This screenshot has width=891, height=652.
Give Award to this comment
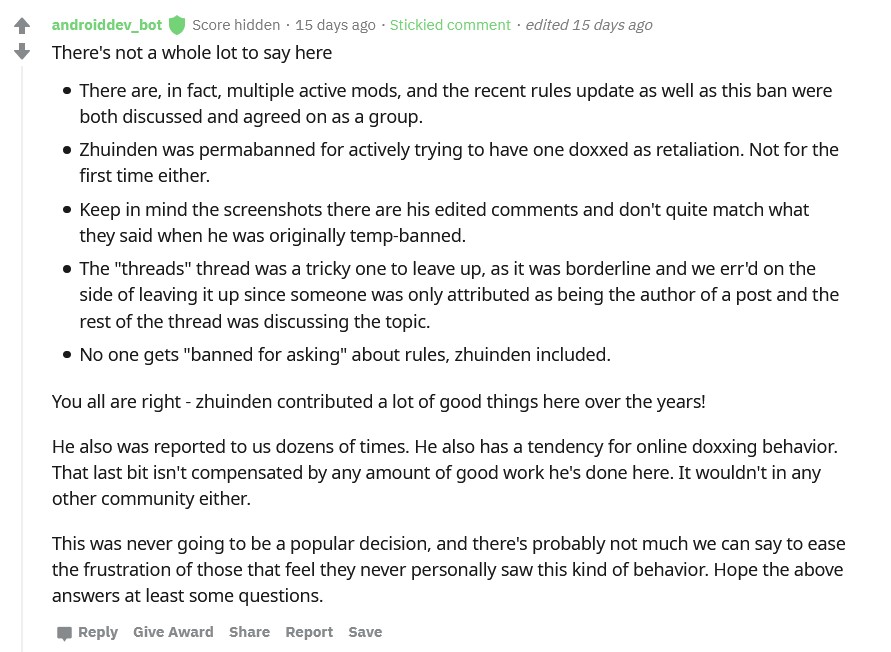pos(173,632)
